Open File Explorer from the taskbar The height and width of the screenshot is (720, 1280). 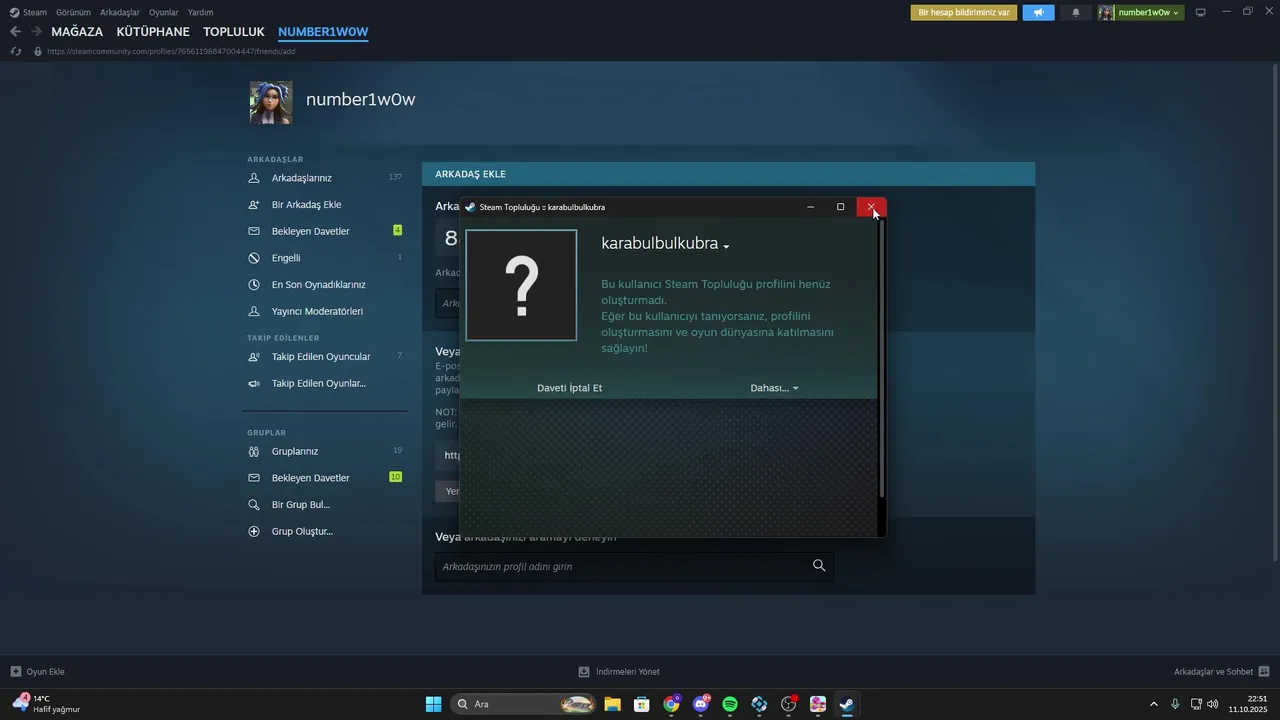pyautogui.click(x=612, y=704)
